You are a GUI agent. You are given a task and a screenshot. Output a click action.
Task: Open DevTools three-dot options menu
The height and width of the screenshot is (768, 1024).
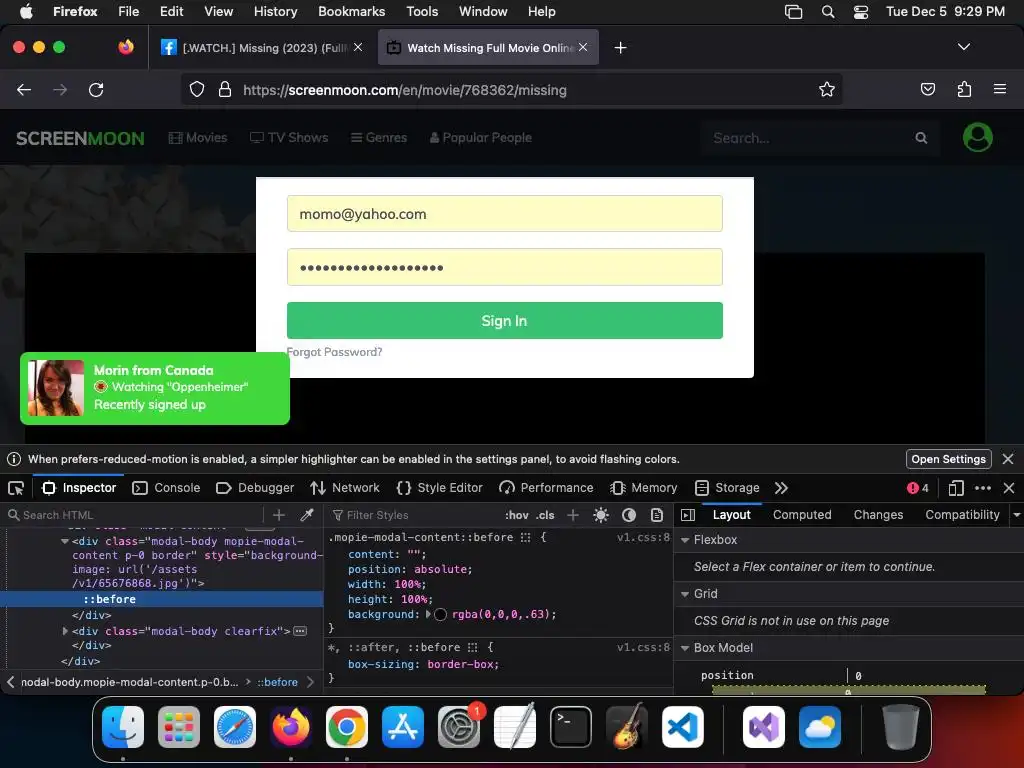click(x=982, y=488)
